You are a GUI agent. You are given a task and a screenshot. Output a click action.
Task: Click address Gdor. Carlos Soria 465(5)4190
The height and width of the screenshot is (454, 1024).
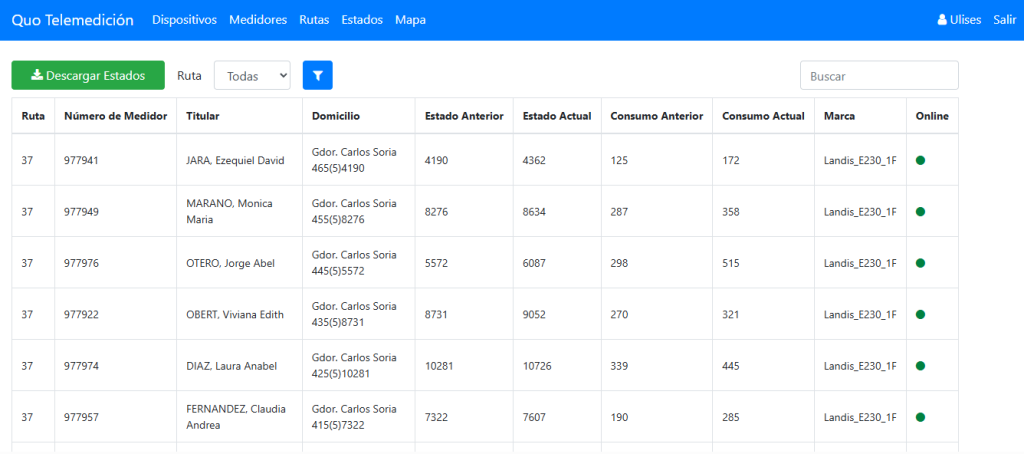354,160
